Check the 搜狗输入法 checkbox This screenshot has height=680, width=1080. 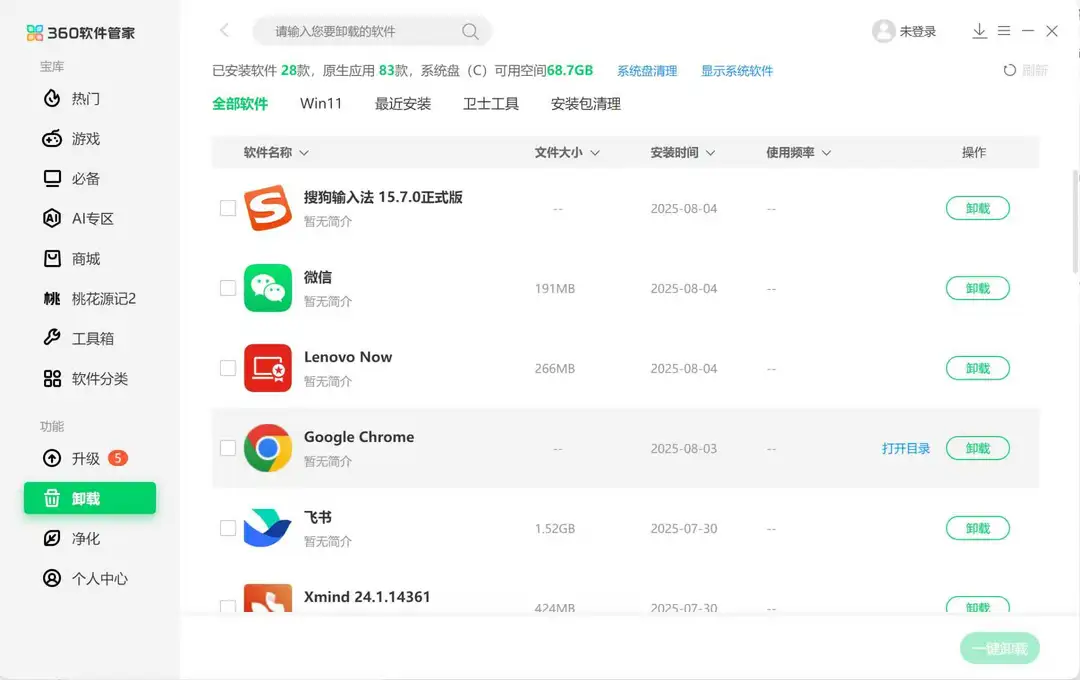(x=228, y=208)
